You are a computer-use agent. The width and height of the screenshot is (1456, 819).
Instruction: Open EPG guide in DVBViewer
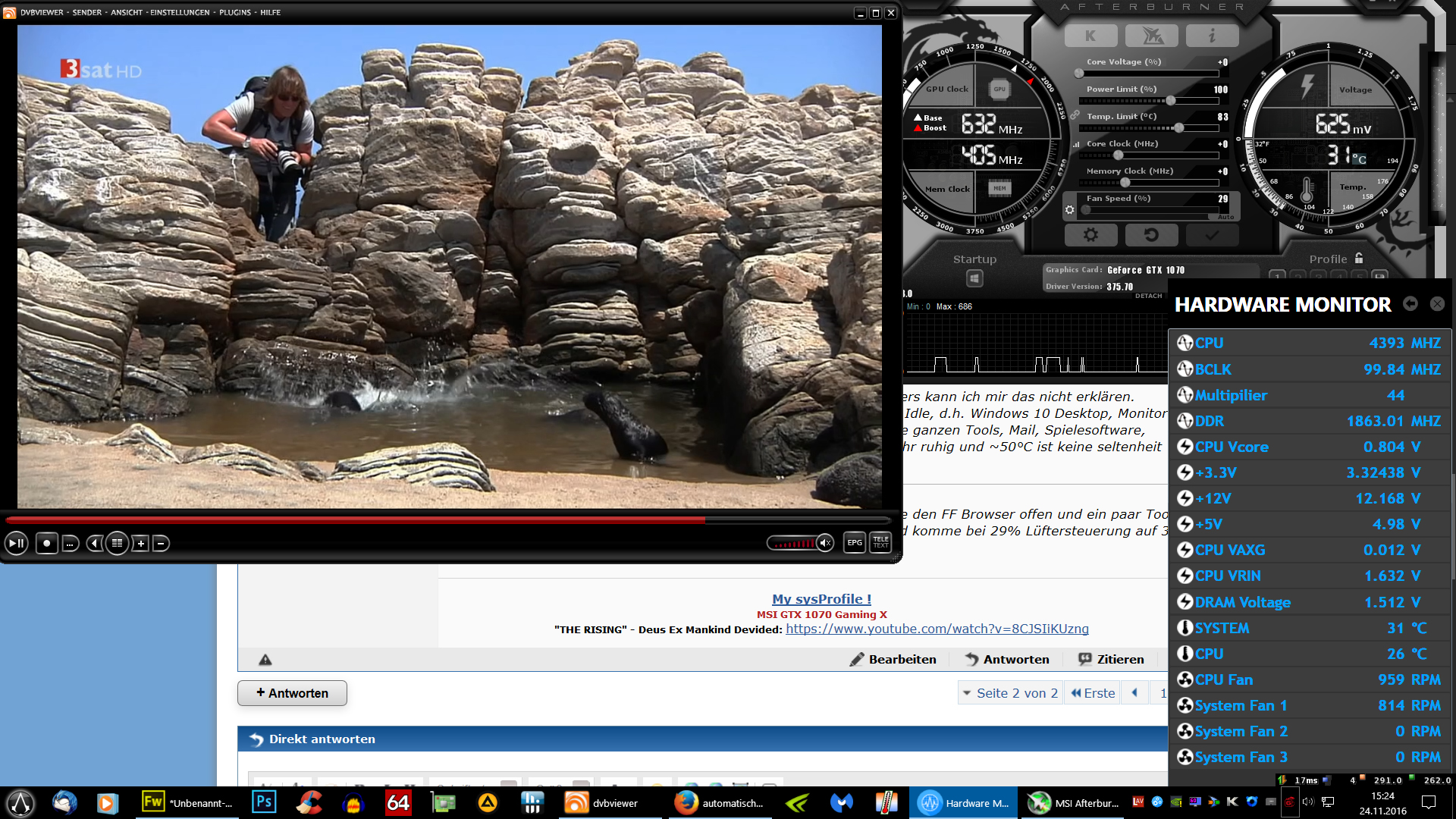(x=855, y=543)
